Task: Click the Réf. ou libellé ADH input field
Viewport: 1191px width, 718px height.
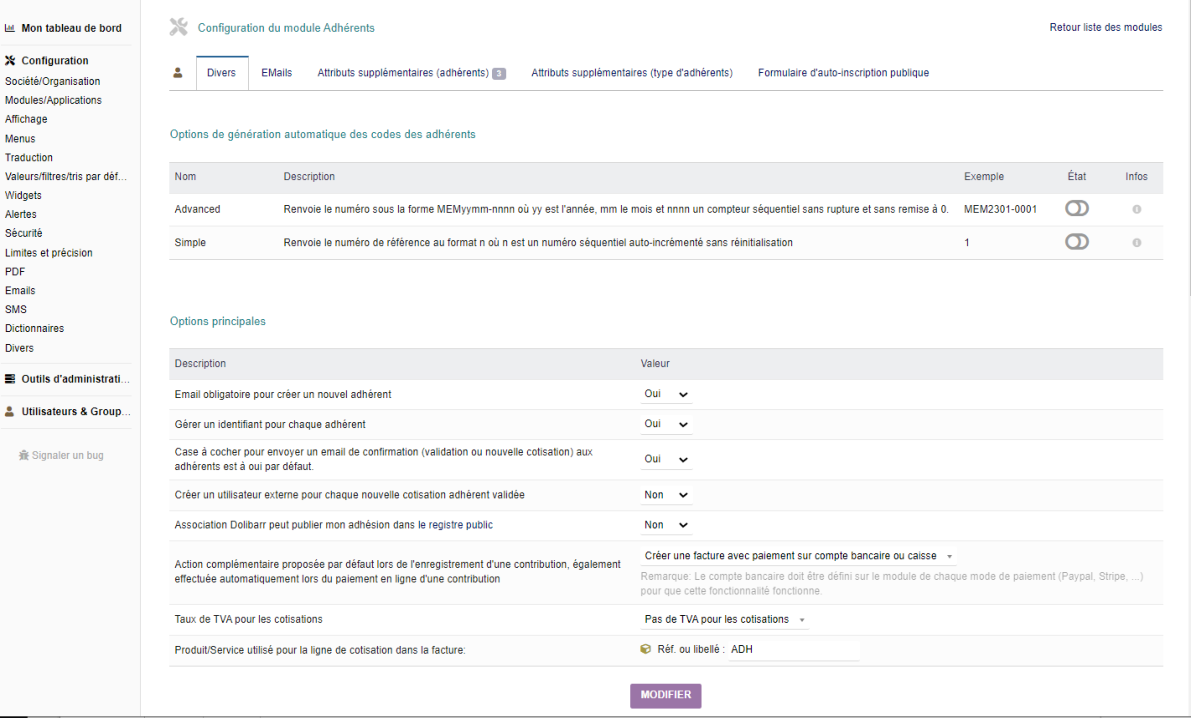Action: [x=794, y=650]
